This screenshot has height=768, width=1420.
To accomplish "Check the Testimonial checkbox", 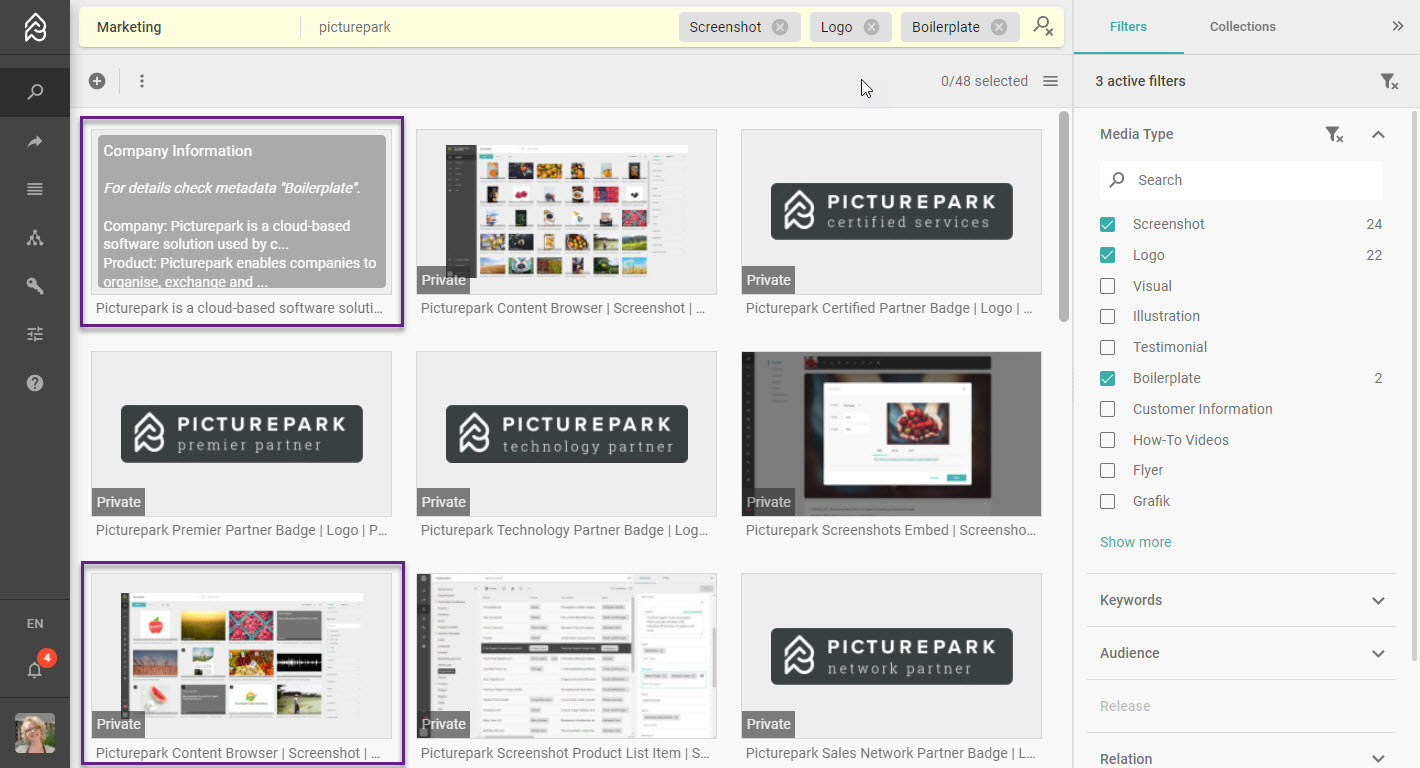I will point(1107,347).
